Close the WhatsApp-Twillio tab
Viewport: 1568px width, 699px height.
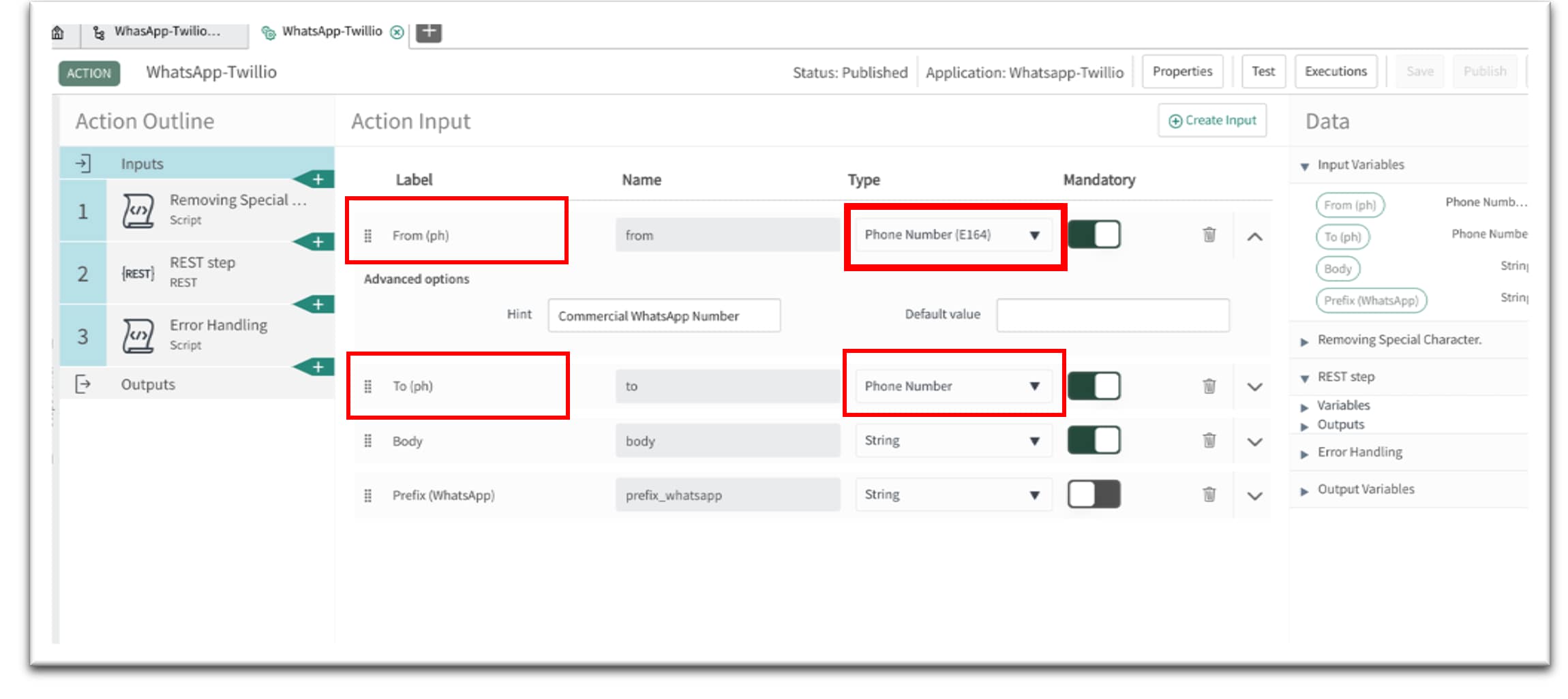tap(397, 32)
